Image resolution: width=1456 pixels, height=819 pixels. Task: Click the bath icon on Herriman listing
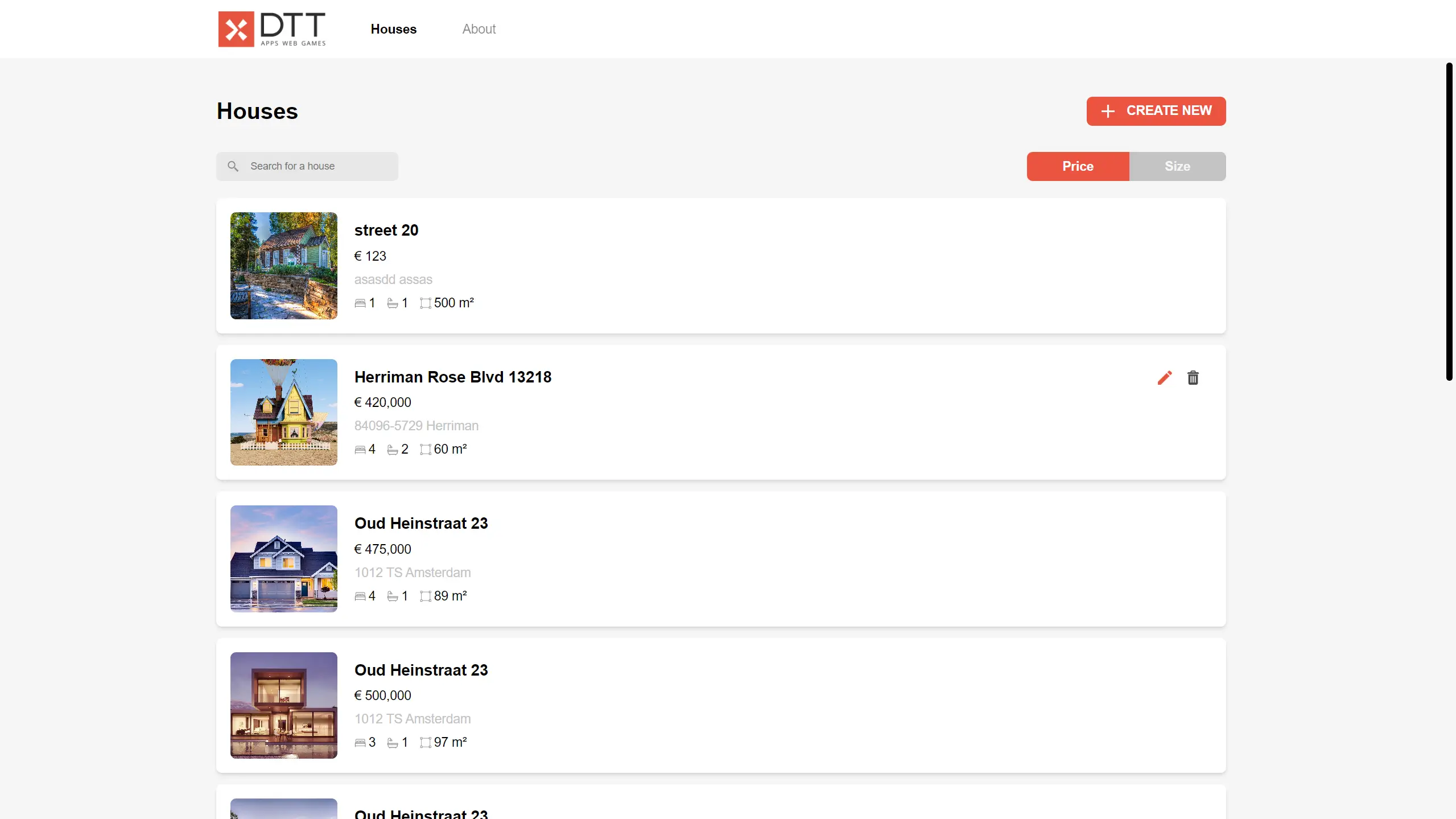tap(393, 450)
